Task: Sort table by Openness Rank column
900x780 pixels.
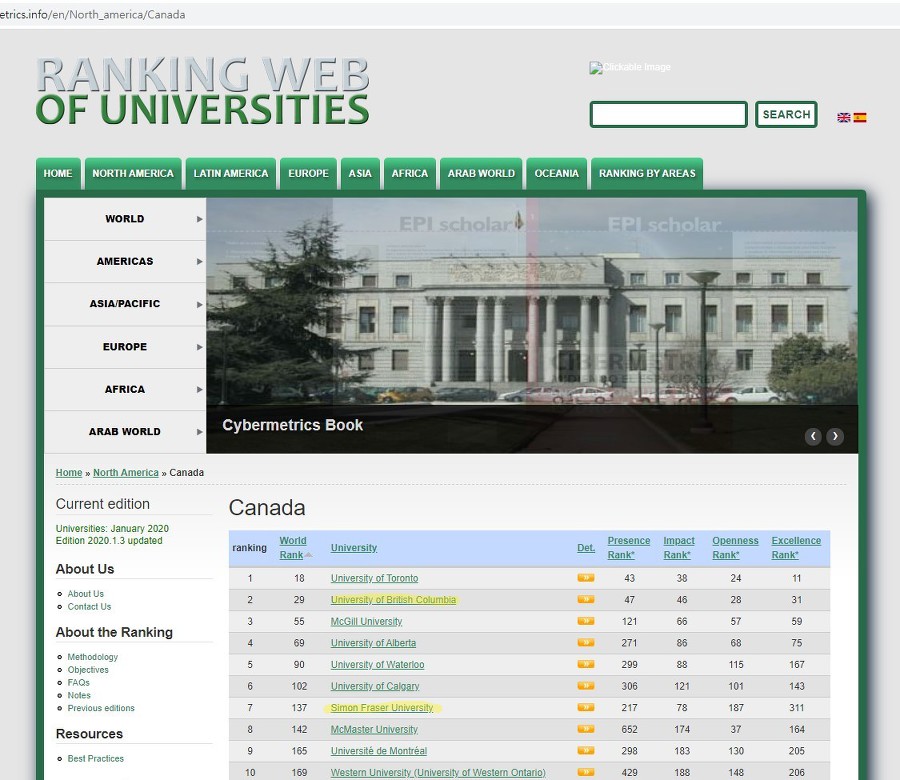Action: [x=735, y=548]
